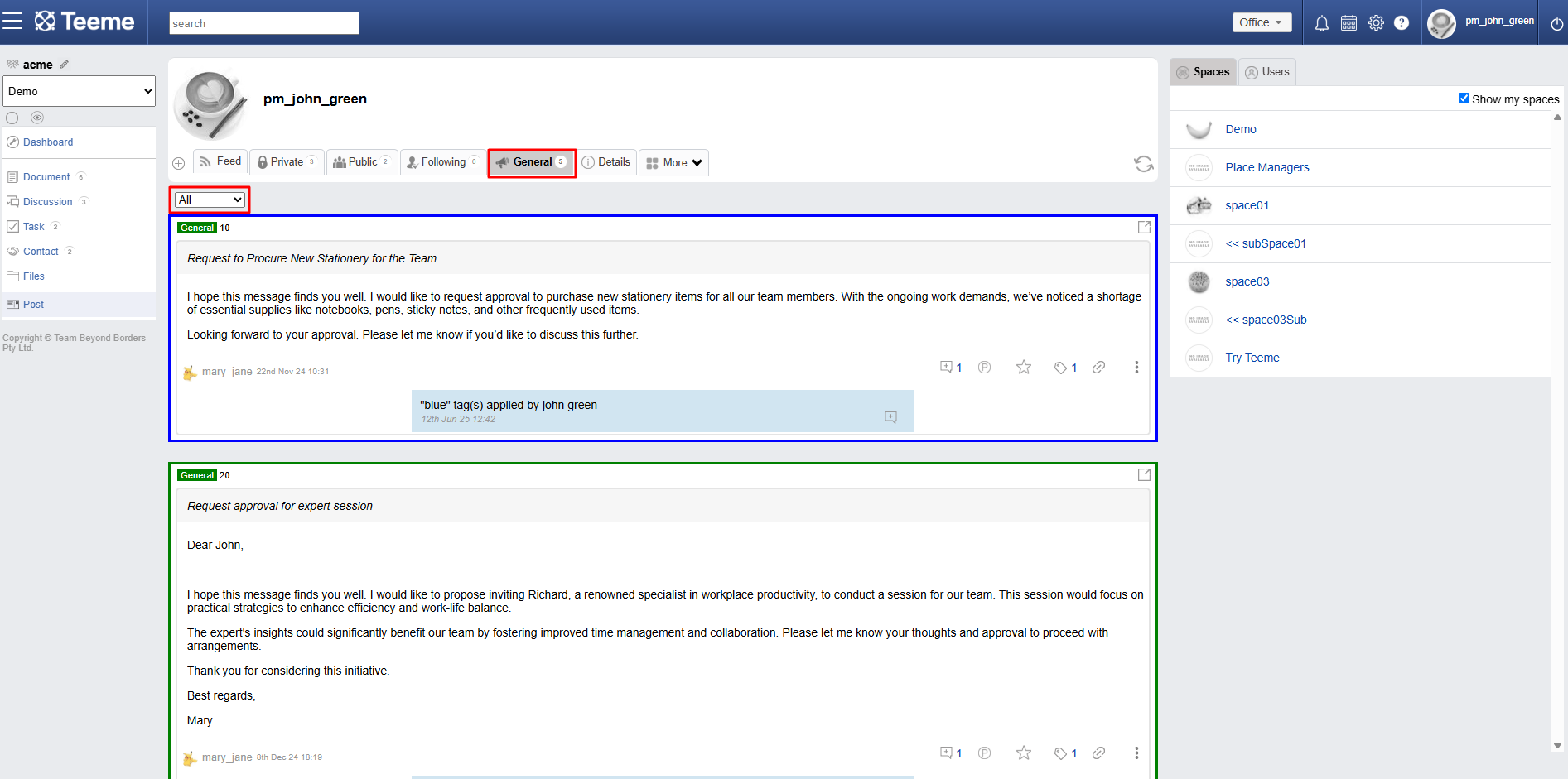Click mary_jane author on expert session post
This screenshot has height=779, width=1568.
(227, 757)
